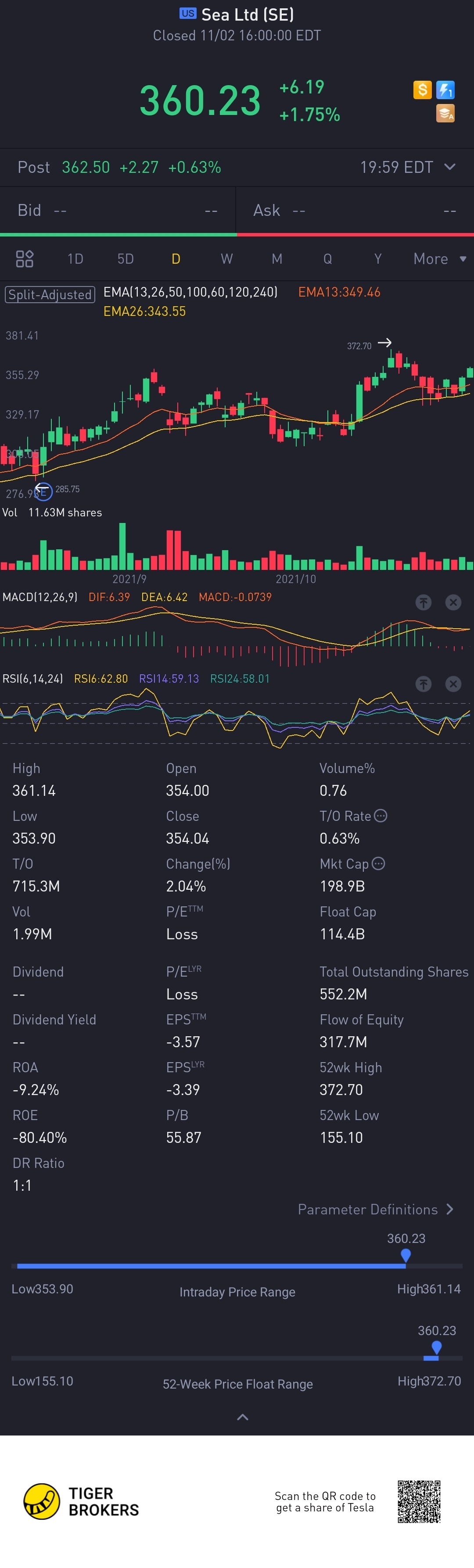
Task: Tap the Post market price 362.50
Action: pos(86,168)
